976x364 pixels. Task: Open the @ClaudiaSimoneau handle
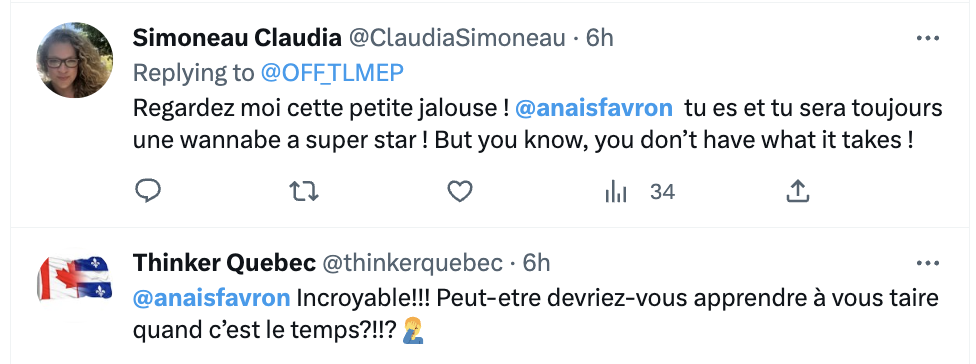[x=456, y=39]
